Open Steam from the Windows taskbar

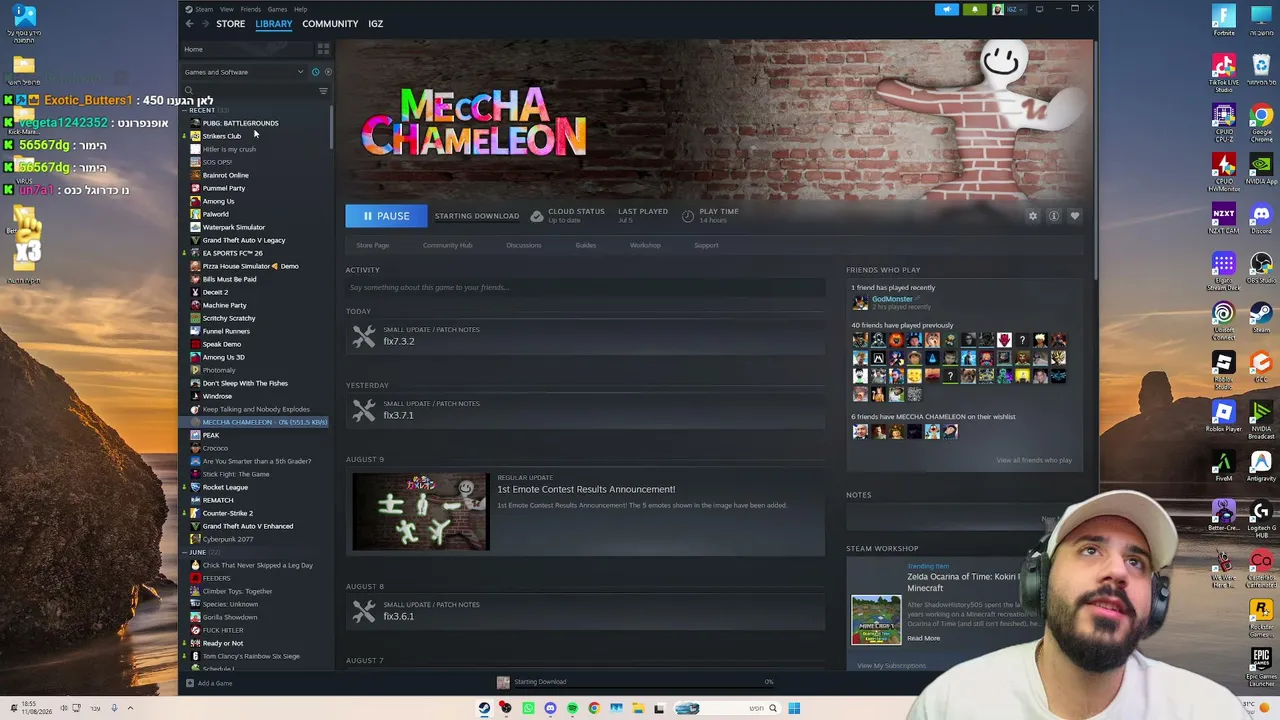484,708
